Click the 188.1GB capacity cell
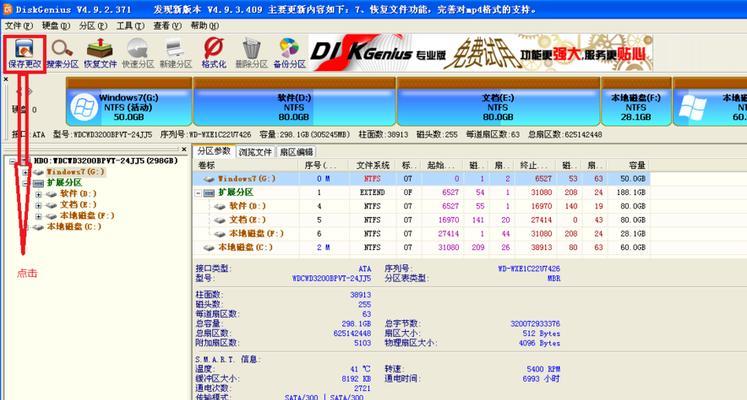The image size is (747, 400). coord(631,193)
